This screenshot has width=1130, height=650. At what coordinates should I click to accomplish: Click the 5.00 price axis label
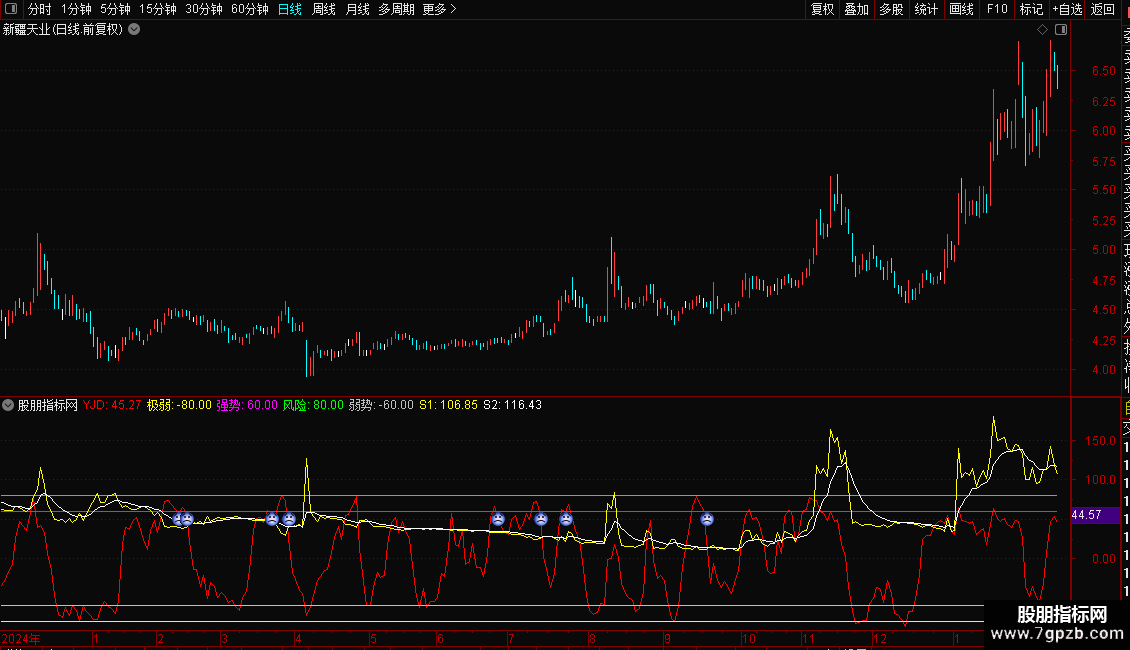pyautogui.click(x=1103, y=250)
